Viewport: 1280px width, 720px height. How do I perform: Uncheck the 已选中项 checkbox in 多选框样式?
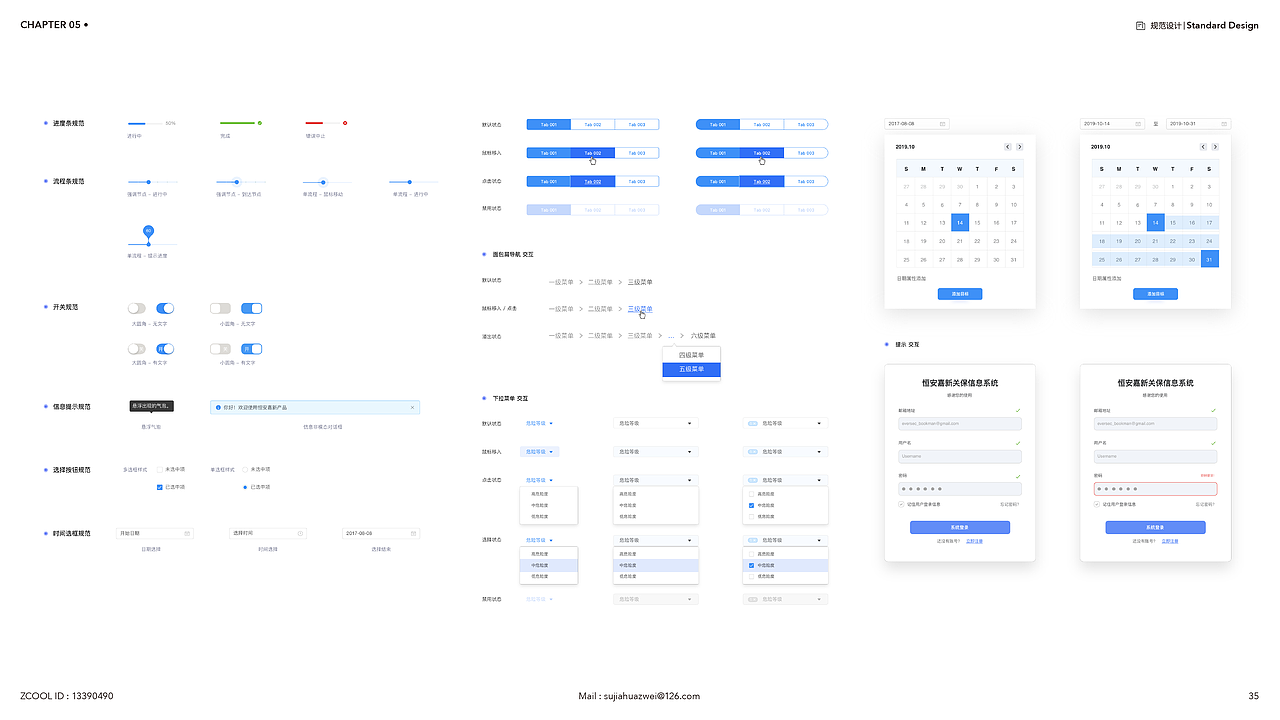pos(159,487)
